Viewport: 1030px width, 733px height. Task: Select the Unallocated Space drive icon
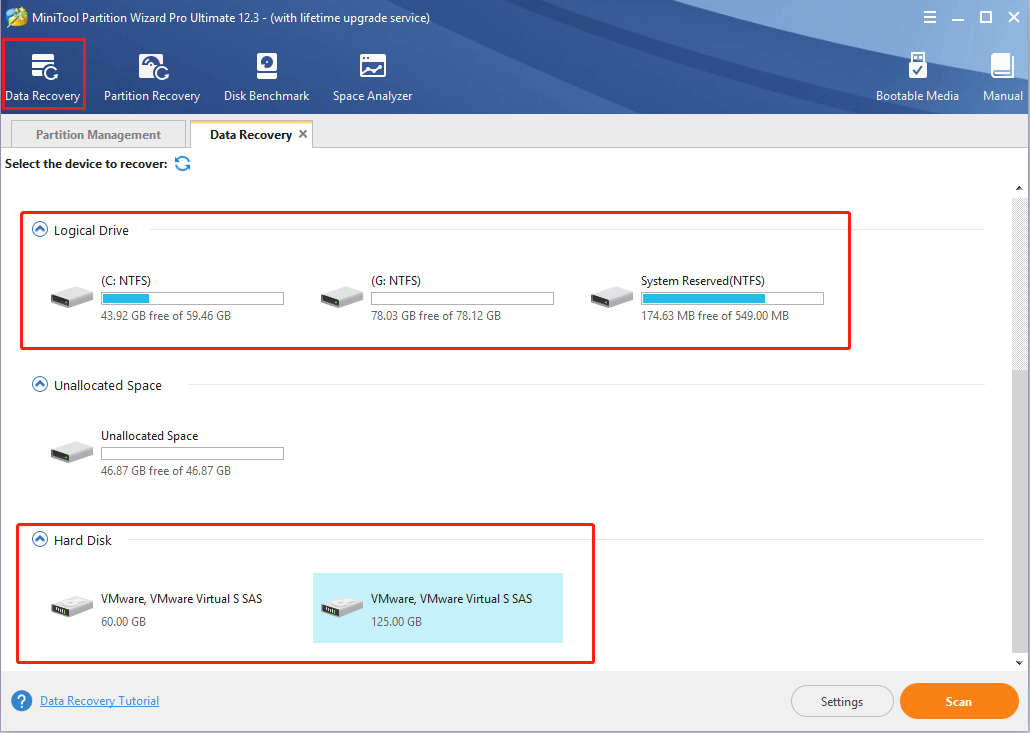(x=72, y=452)
